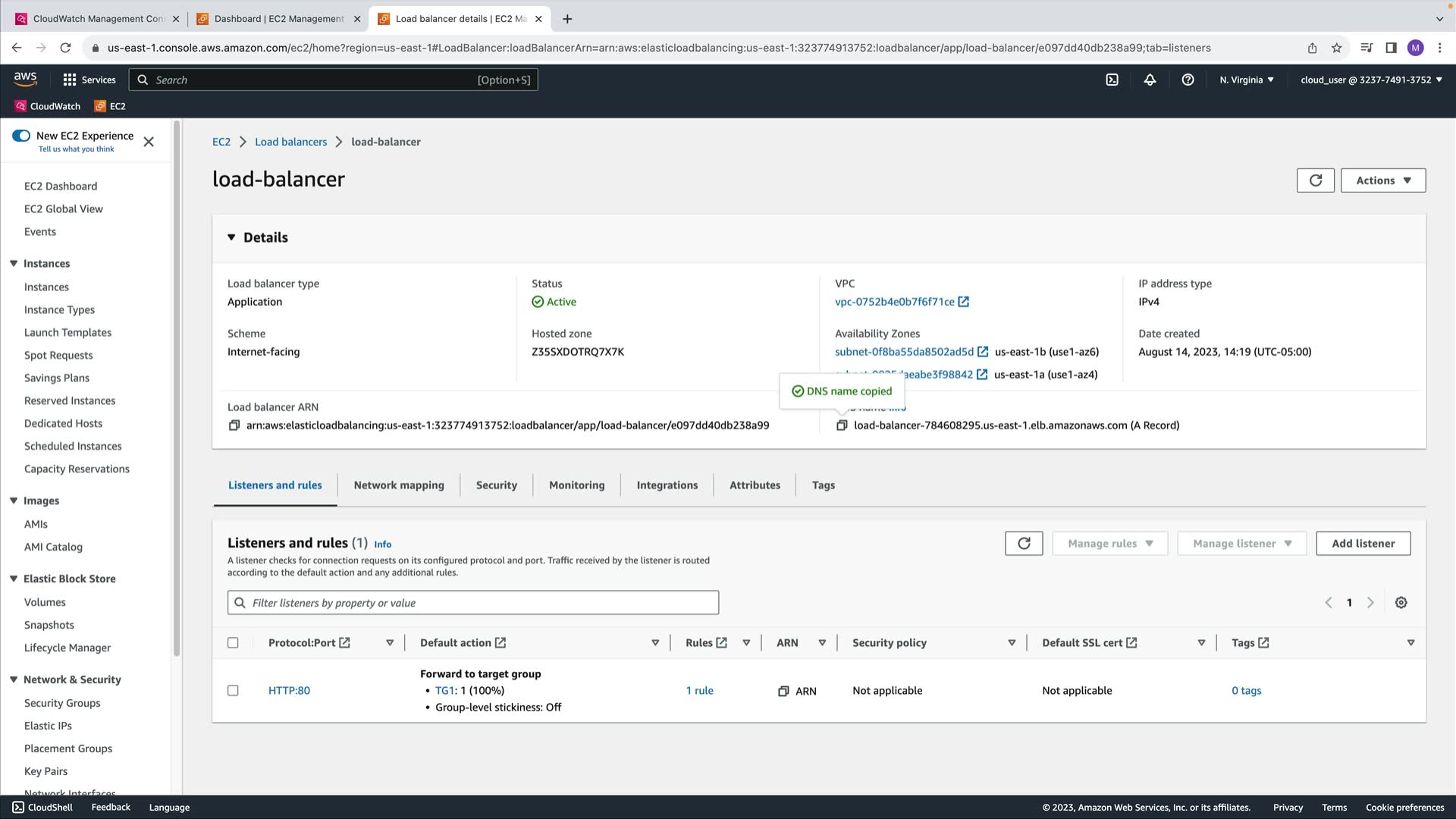
Task: Copy the load balancer ARN via copy icon
Action: coord(234,425)
